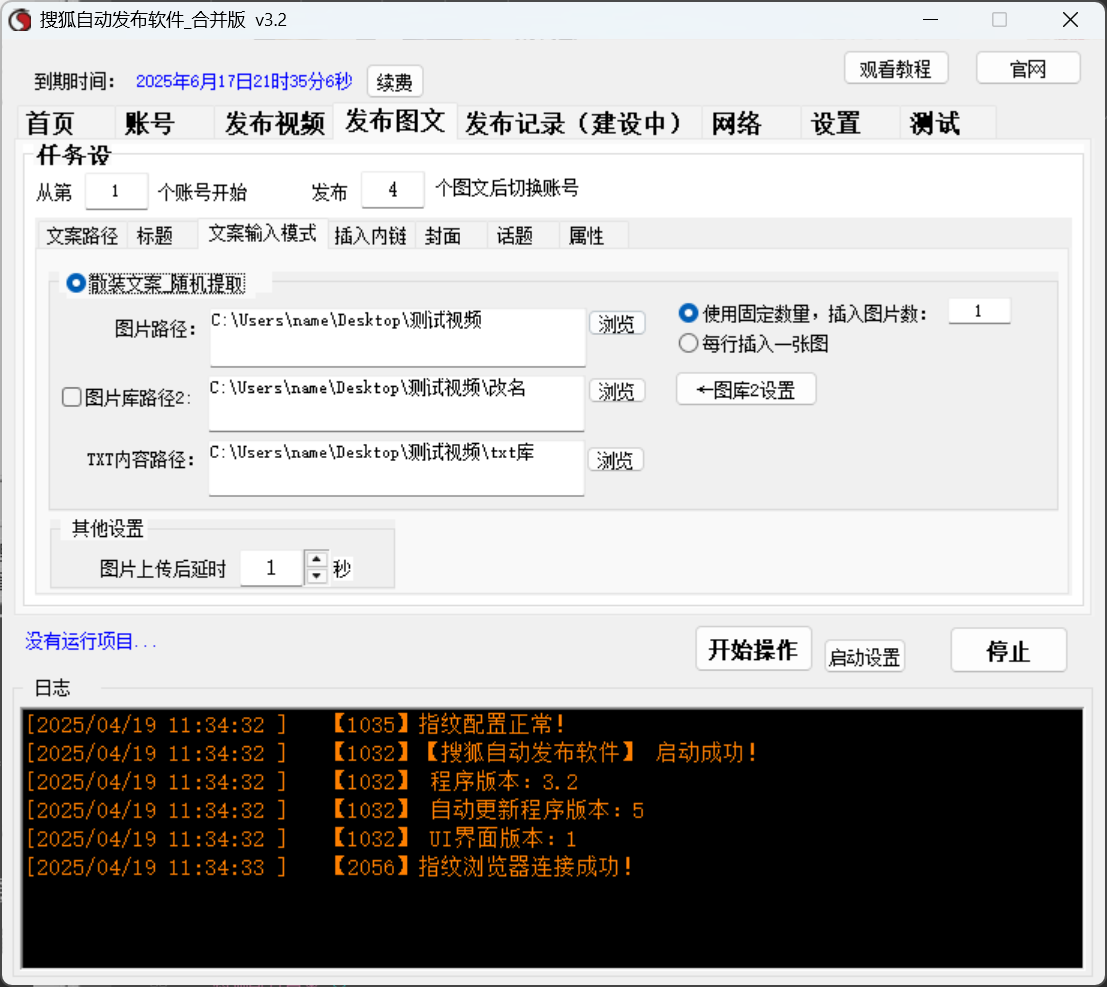This screenshot has width=1107, height=987.
Task: Close the 搜狐自动发布软件 window
Action: (1070, 20)
